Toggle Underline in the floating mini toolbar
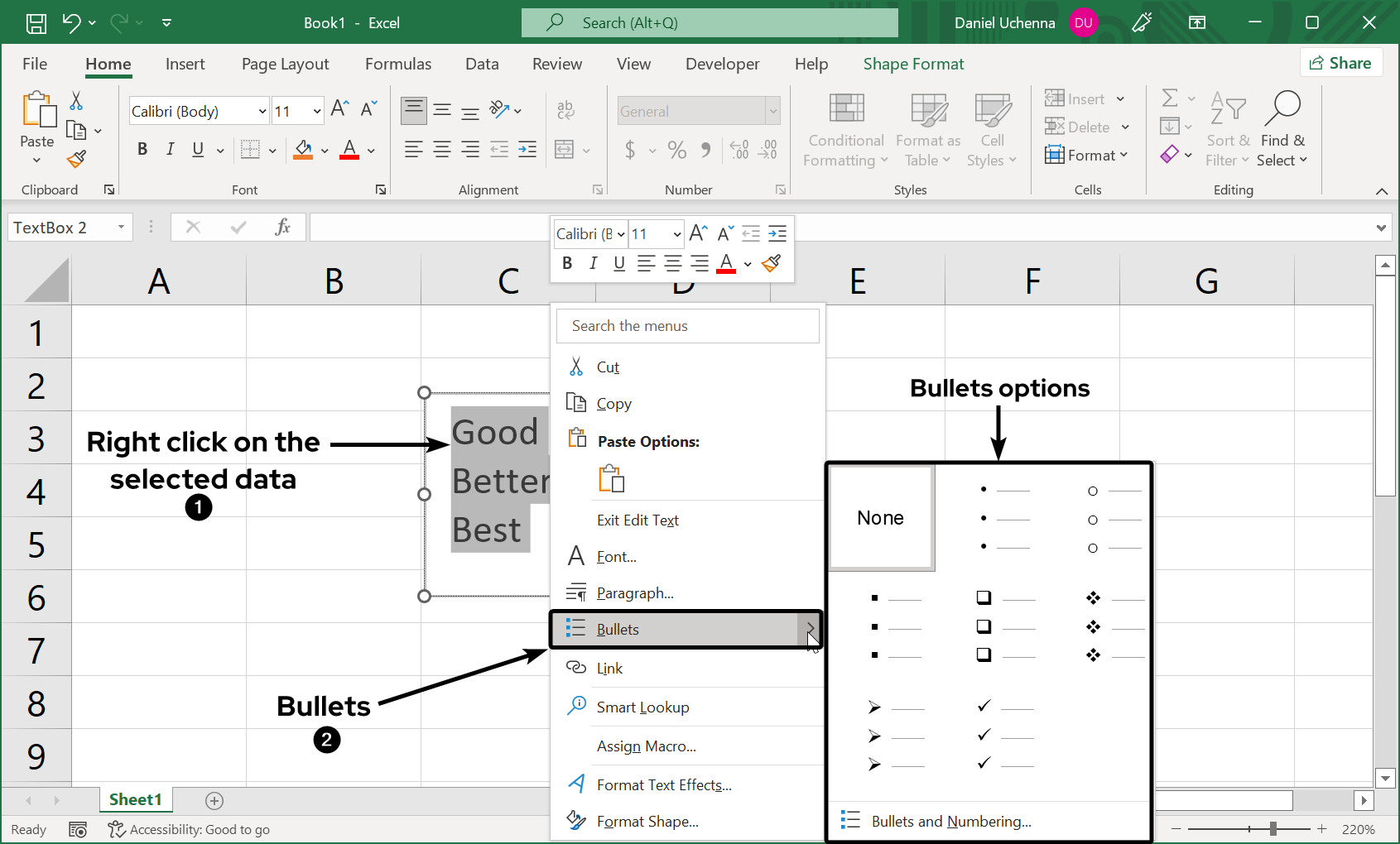The image size is (1400, 844). [x=619, y=263]
